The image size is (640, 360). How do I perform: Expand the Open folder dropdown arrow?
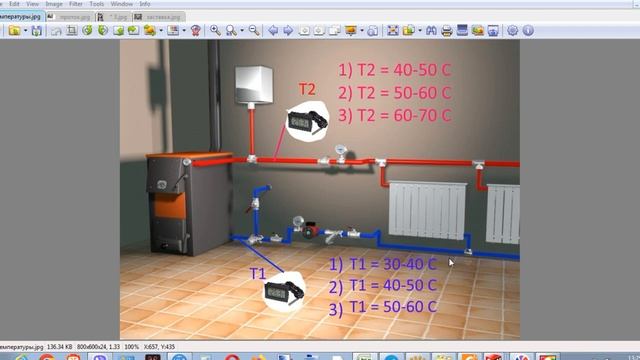pos(25,31)
